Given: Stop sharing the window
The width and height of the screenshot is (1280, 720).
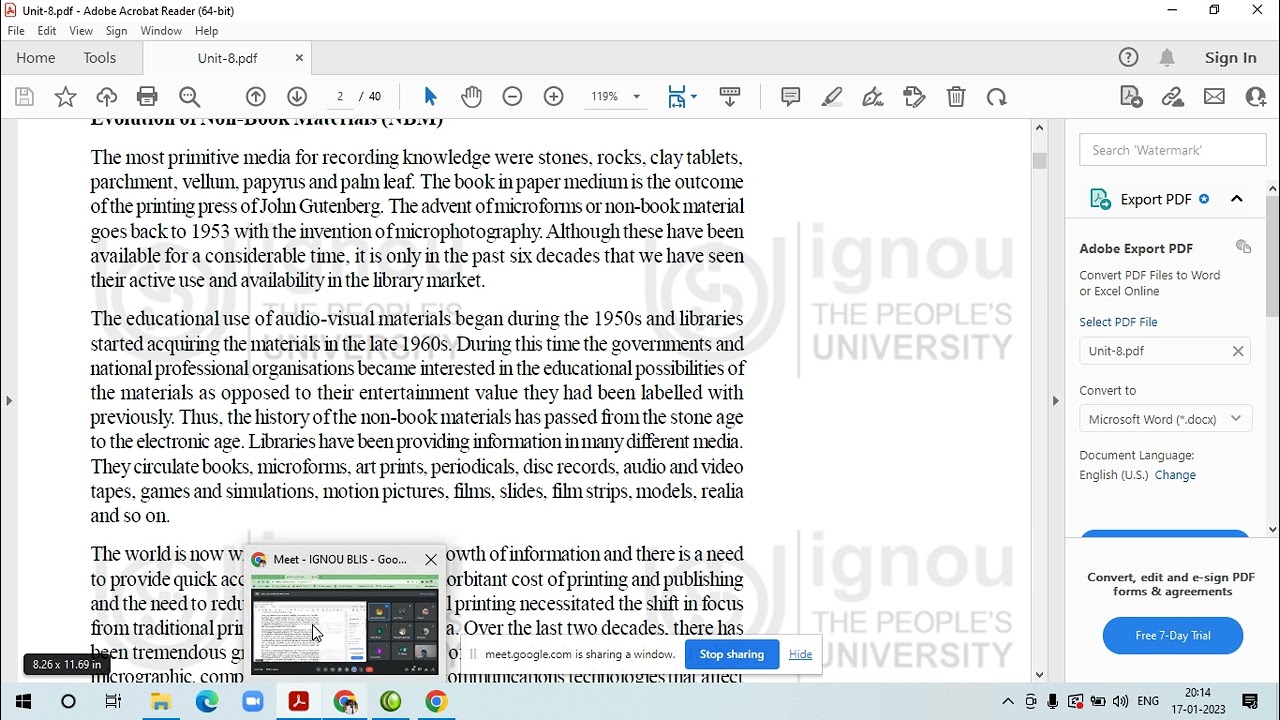Looking at the screenshot, I should click(x=732, y=654).
